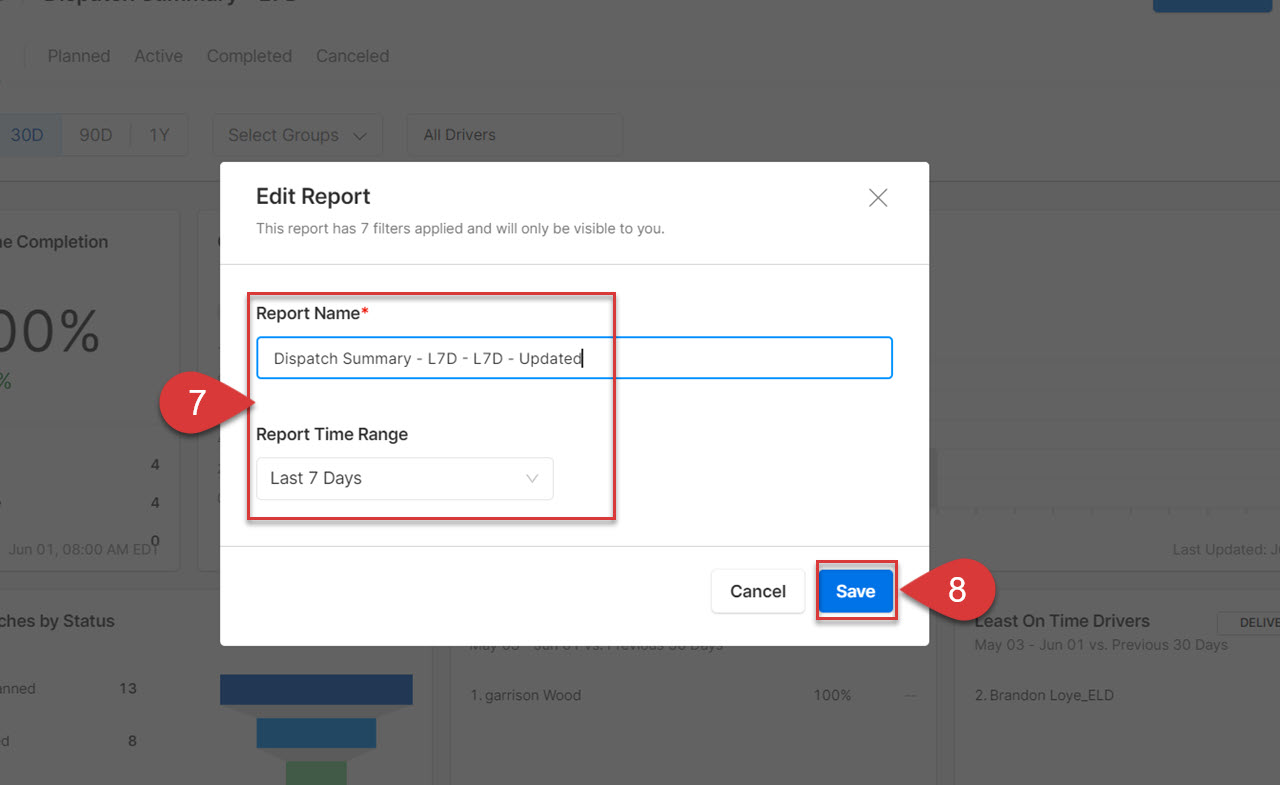Image resolution: width=1280 pixels, height=785 pixels.
Task: Click the Brandon Loye_ELD driver entry
Action: (x=1044, y=695)
